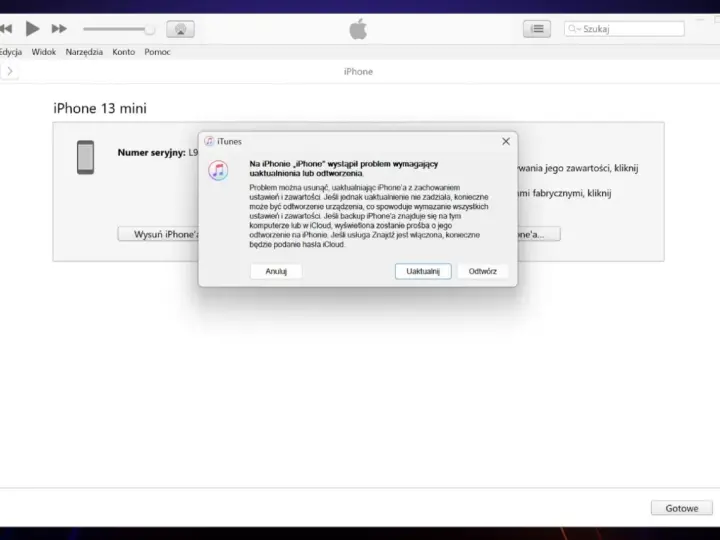Image resolution: width=720 pixels, height=540 pixels.
Task: Close the iTunes dialog with X
Action: pyautogui.click(x=506, y=141)
